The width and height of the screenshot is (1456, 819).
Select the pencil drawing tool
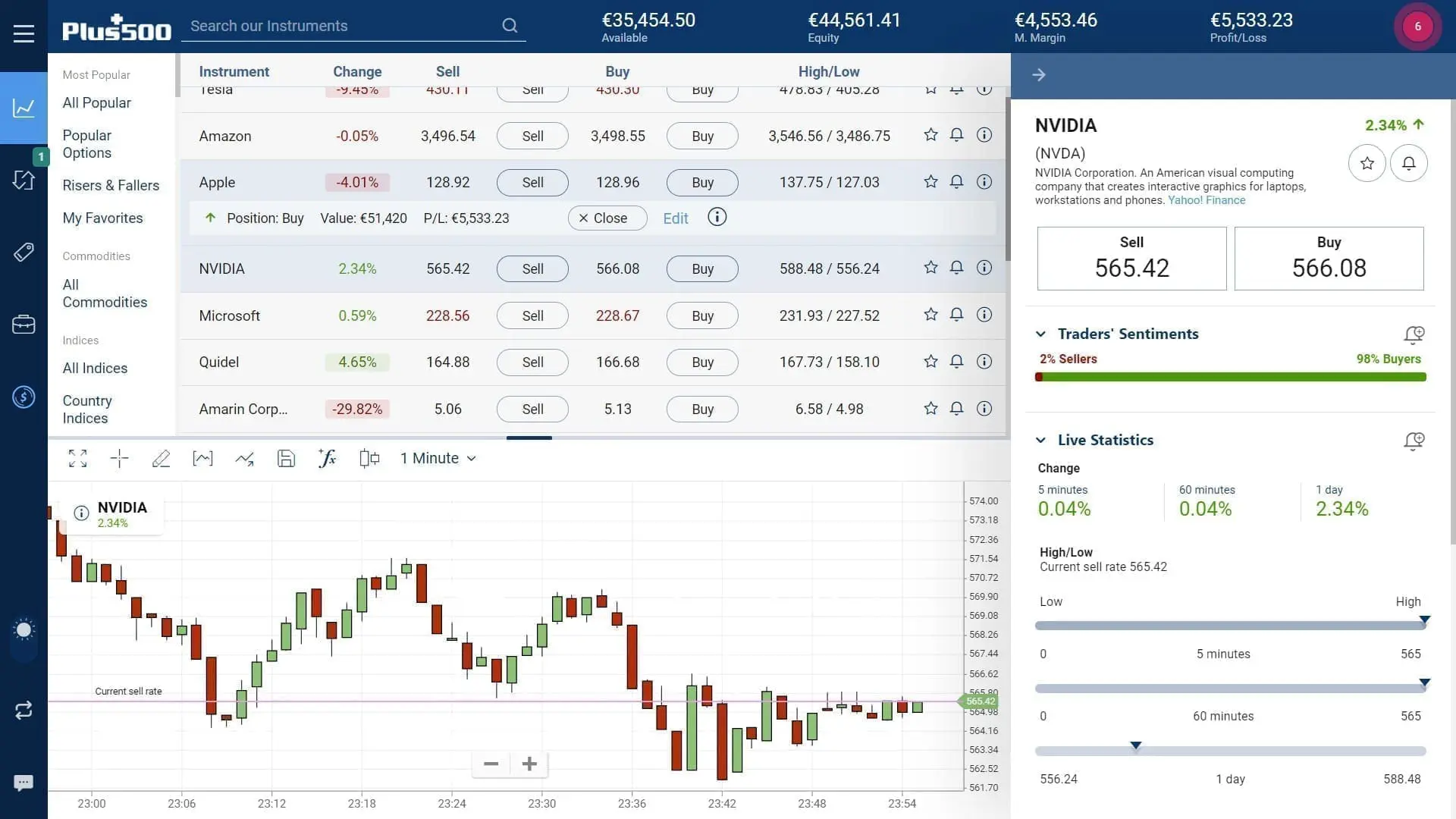coord(161,458)
